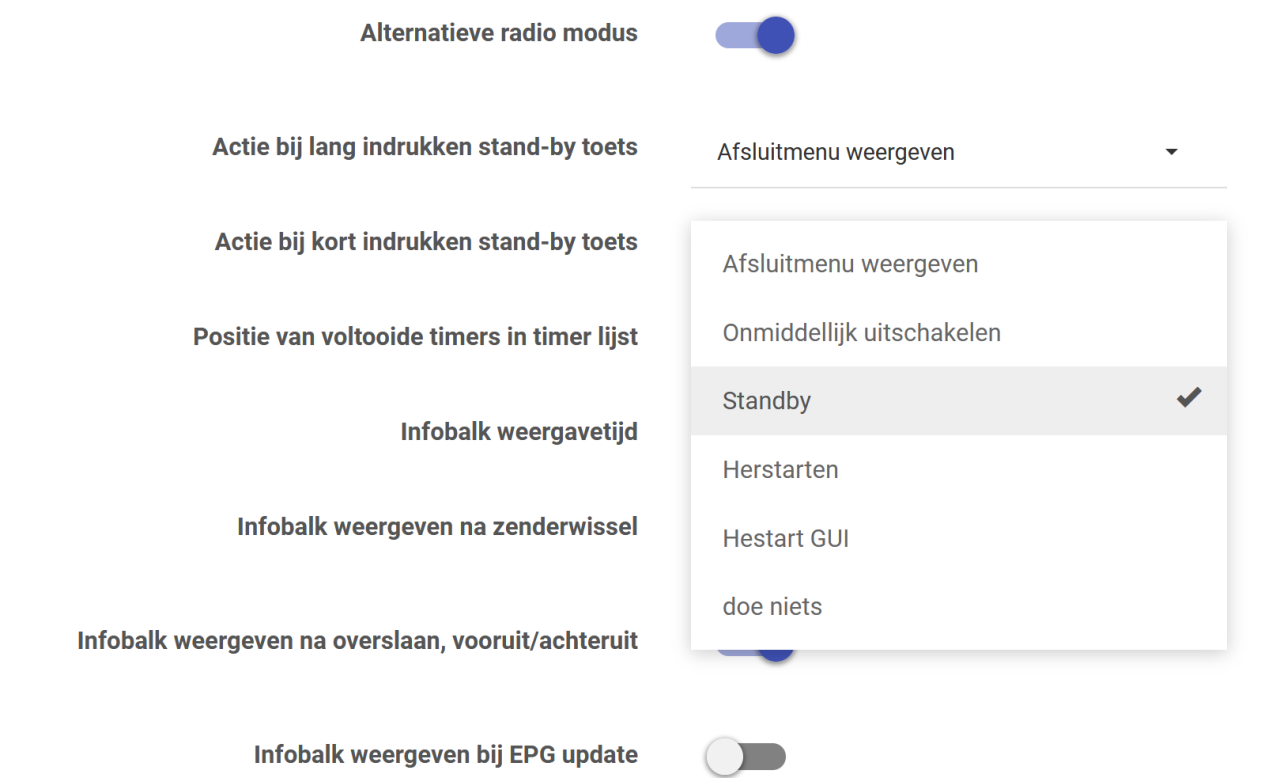This screenshot has height=778, width=1280.
Task: Click the Alternatieve radio modus label
Action: tap(497, 31)
